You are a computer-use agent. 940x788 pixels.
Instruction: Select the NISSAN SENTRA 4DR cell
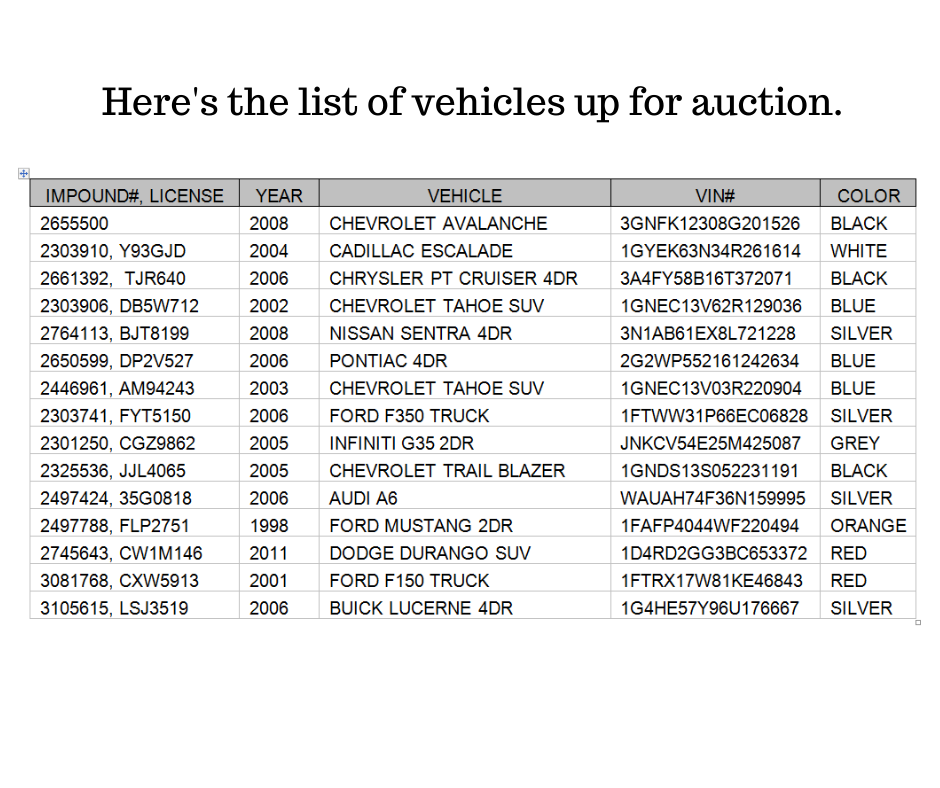465,333
